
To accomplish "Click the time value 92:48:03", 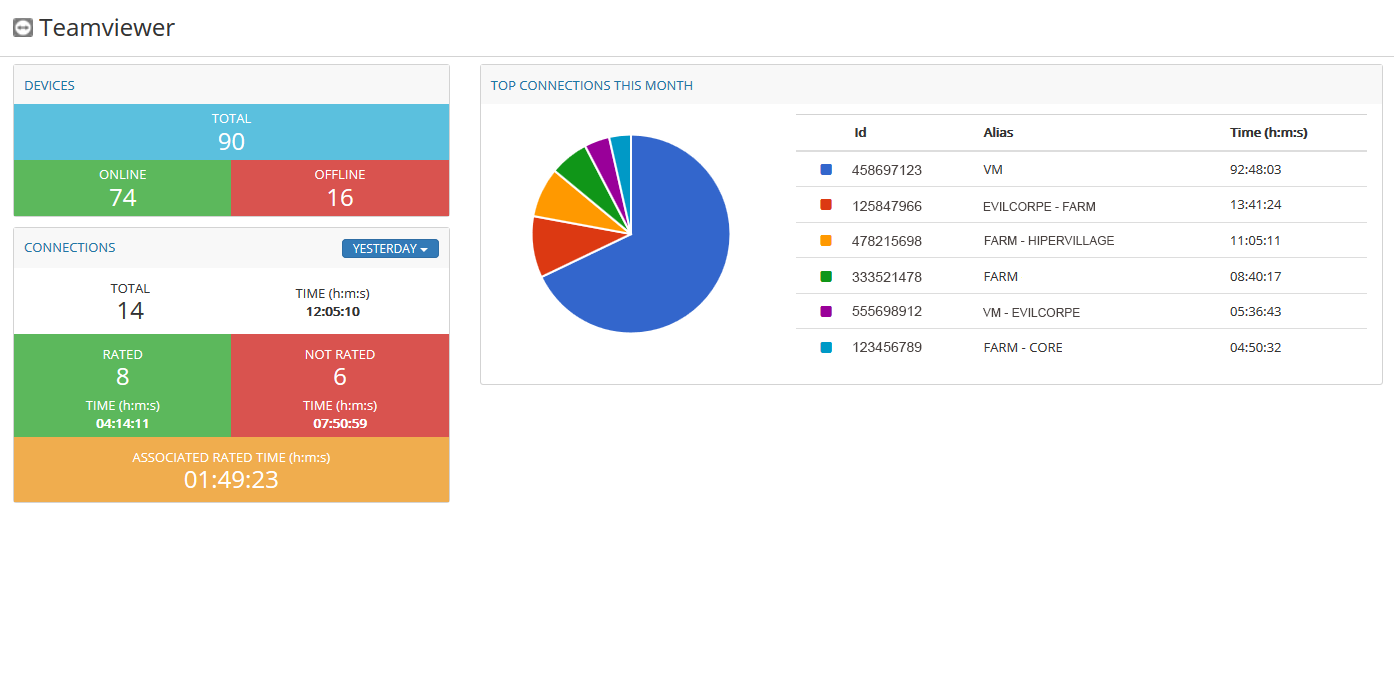I will (x=1255, y=170).
